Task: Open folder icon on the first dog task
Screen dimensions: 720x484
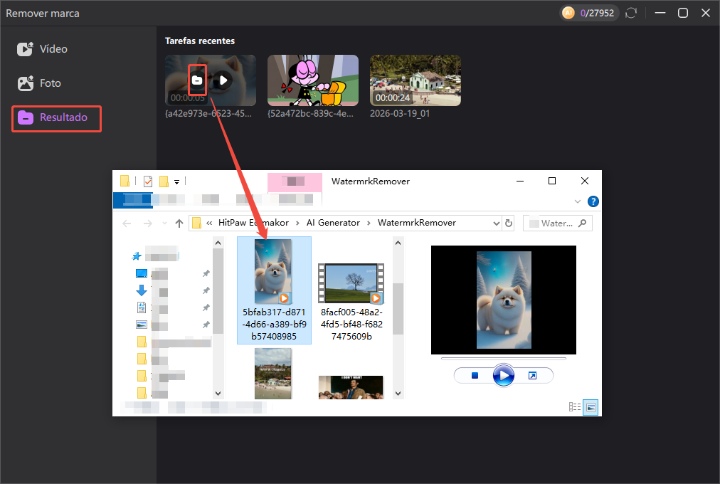Action: tap(197, 80)
